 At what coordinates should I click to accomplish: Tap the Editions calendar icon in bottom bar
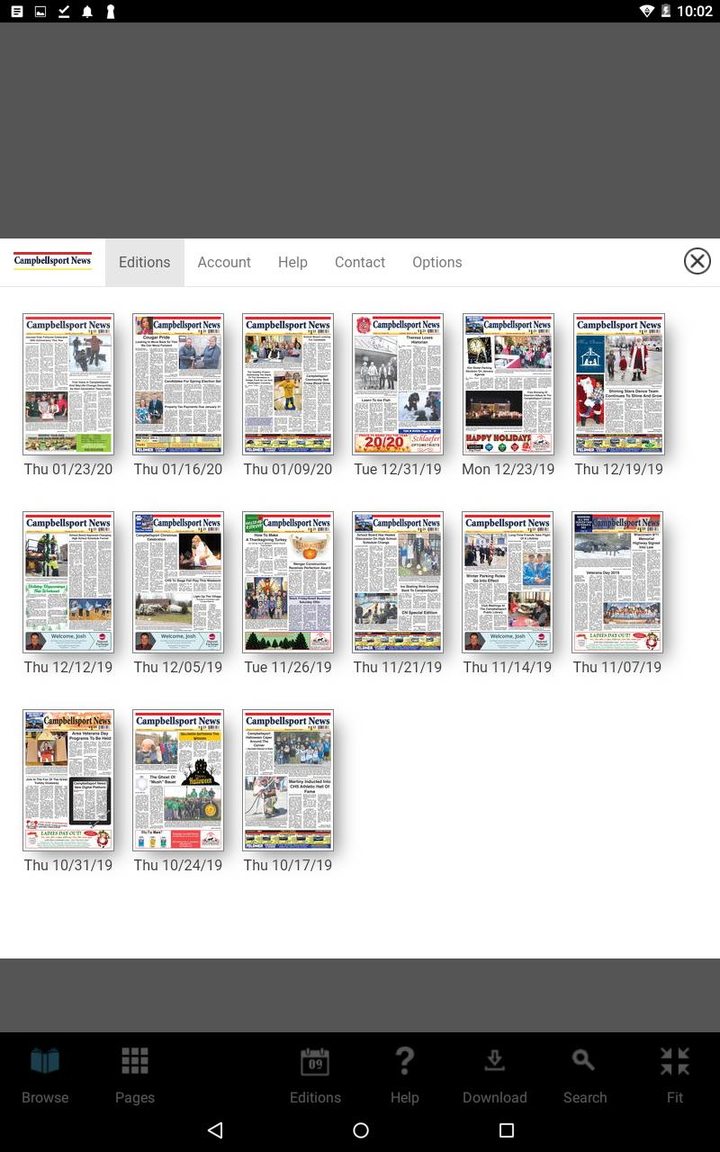click(315, 1062)
